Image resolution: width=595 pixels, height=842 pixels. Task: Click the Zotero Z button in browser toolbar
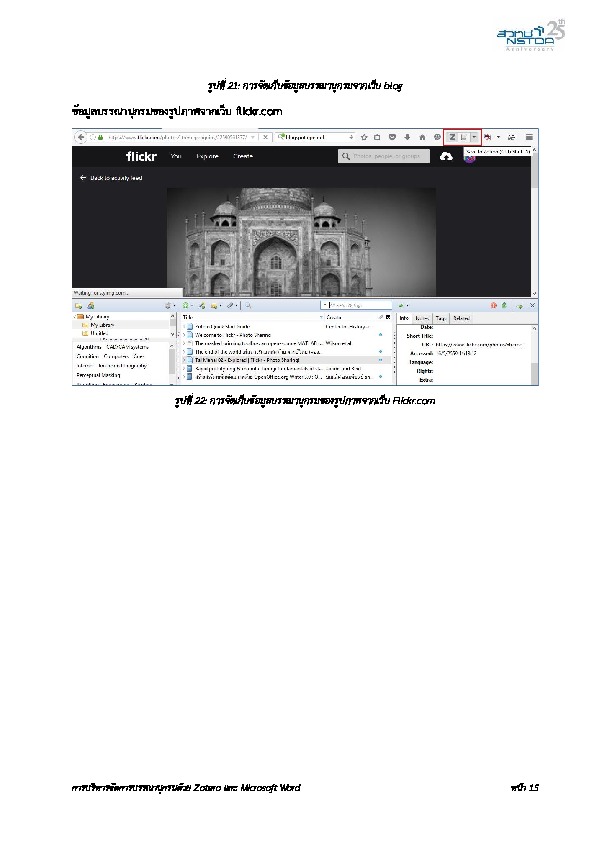[x=452, y=137]
